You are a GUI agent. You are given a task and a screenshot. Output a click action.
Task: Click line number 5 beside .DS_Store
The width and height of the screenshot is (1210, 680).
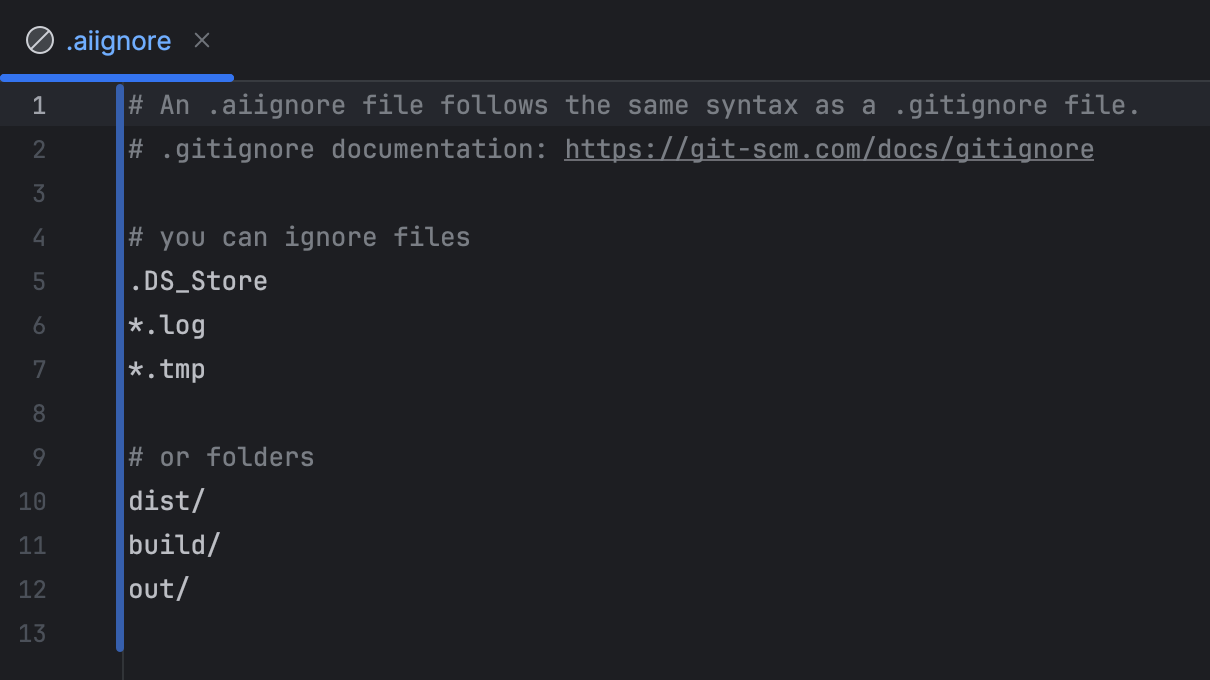[x=39, y=281]
